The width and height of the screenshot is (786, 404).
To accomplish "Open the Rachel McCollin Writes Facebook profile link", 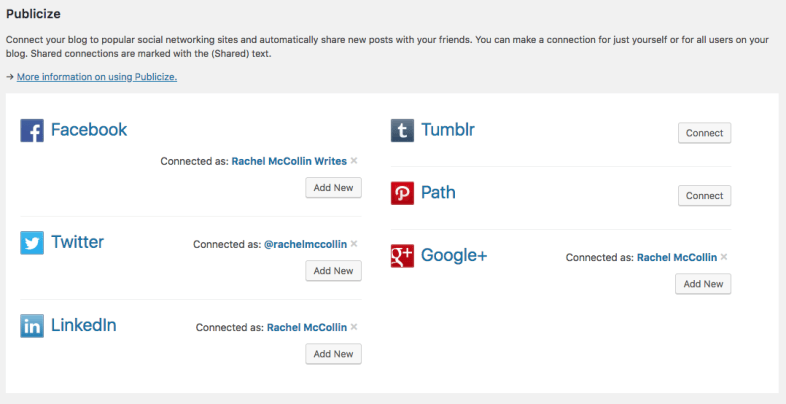I will coord(289,161).
